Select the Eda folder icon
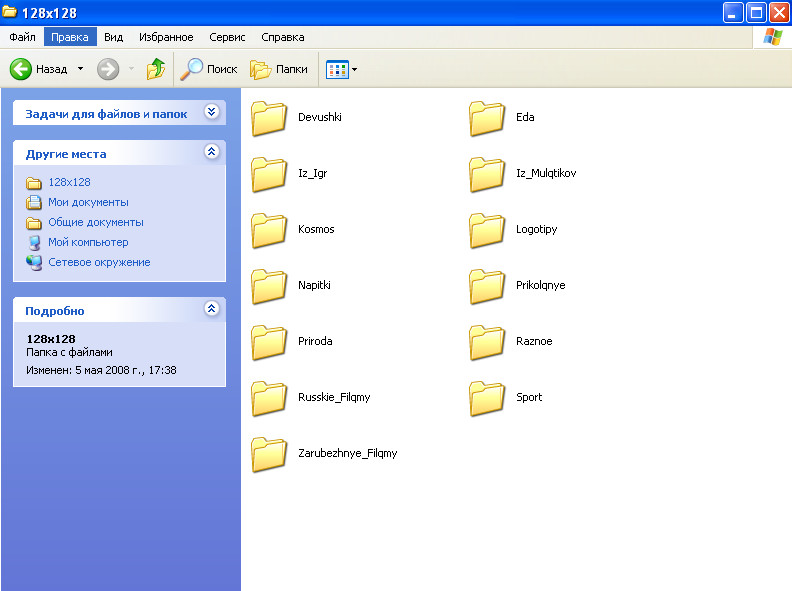 487,118
